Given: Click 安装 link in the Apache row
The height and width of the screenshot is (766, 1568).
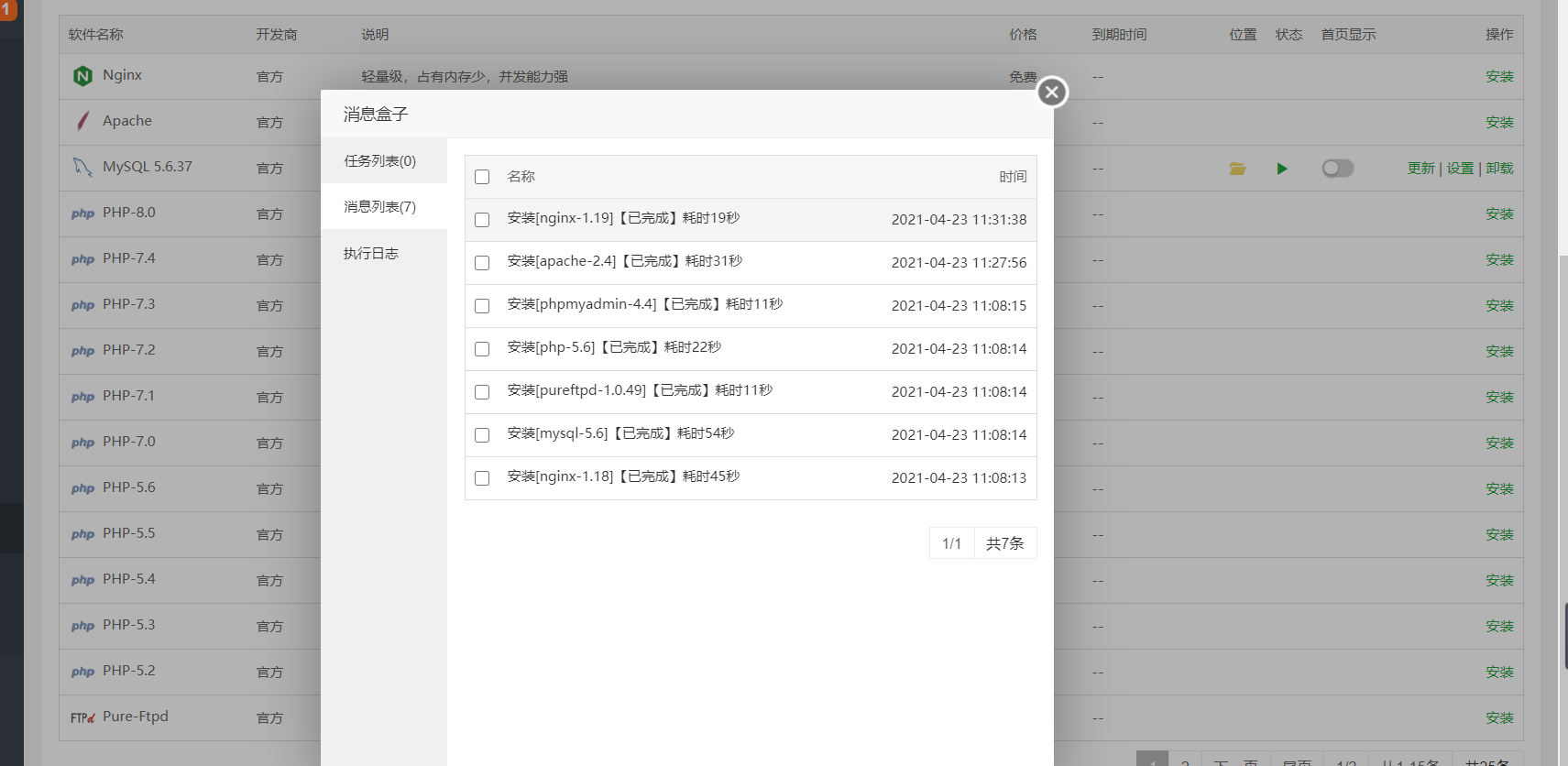Looking at the screenshot, I should tap(1499, 123).
